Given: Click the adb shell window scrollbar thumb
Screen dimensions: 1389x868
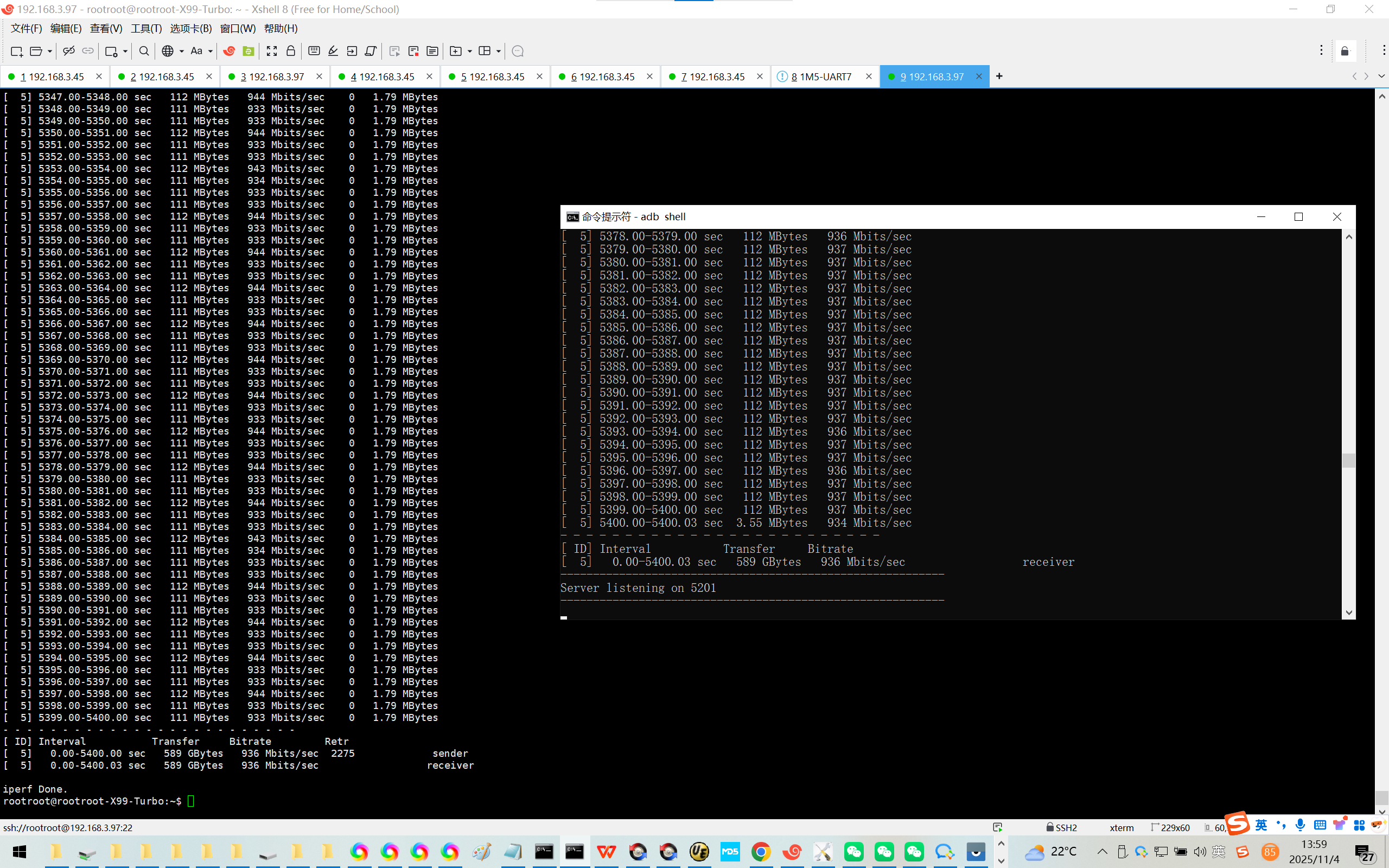Looking at the screenshot, I should coord(1349,460).
